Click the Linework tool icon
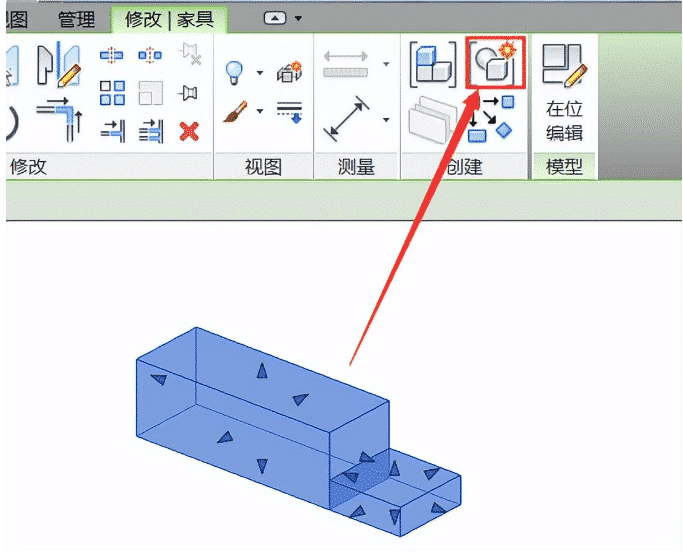 289,112
